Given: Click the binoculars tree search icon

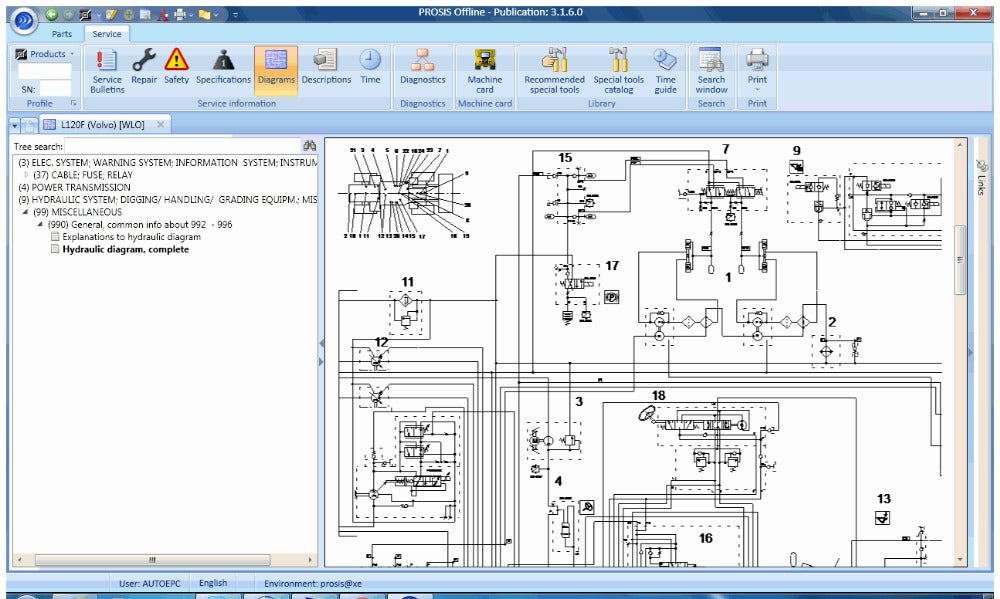Looking at the screenshot, I should pyautogui.click(x=310, y=146).
